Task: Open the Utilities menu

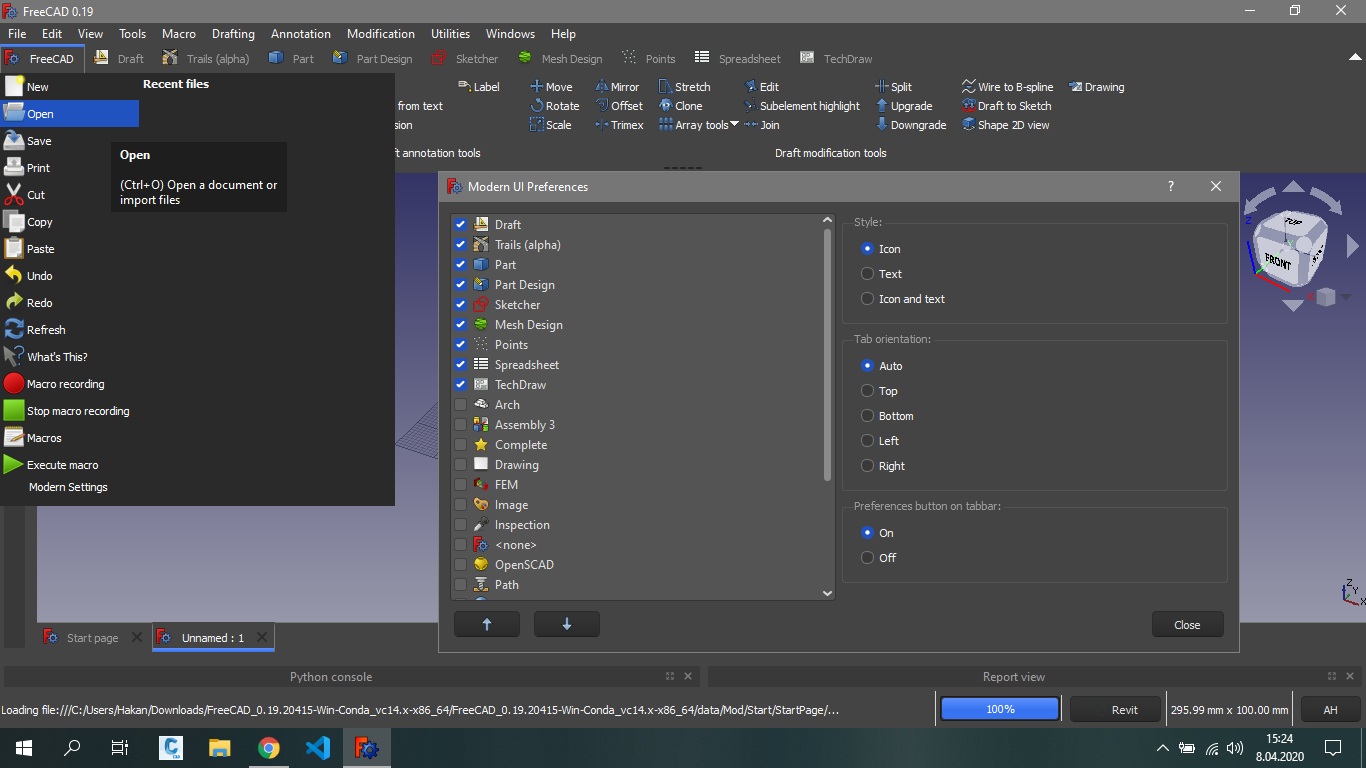Action: pyautogui.click(x=450, y=33)
